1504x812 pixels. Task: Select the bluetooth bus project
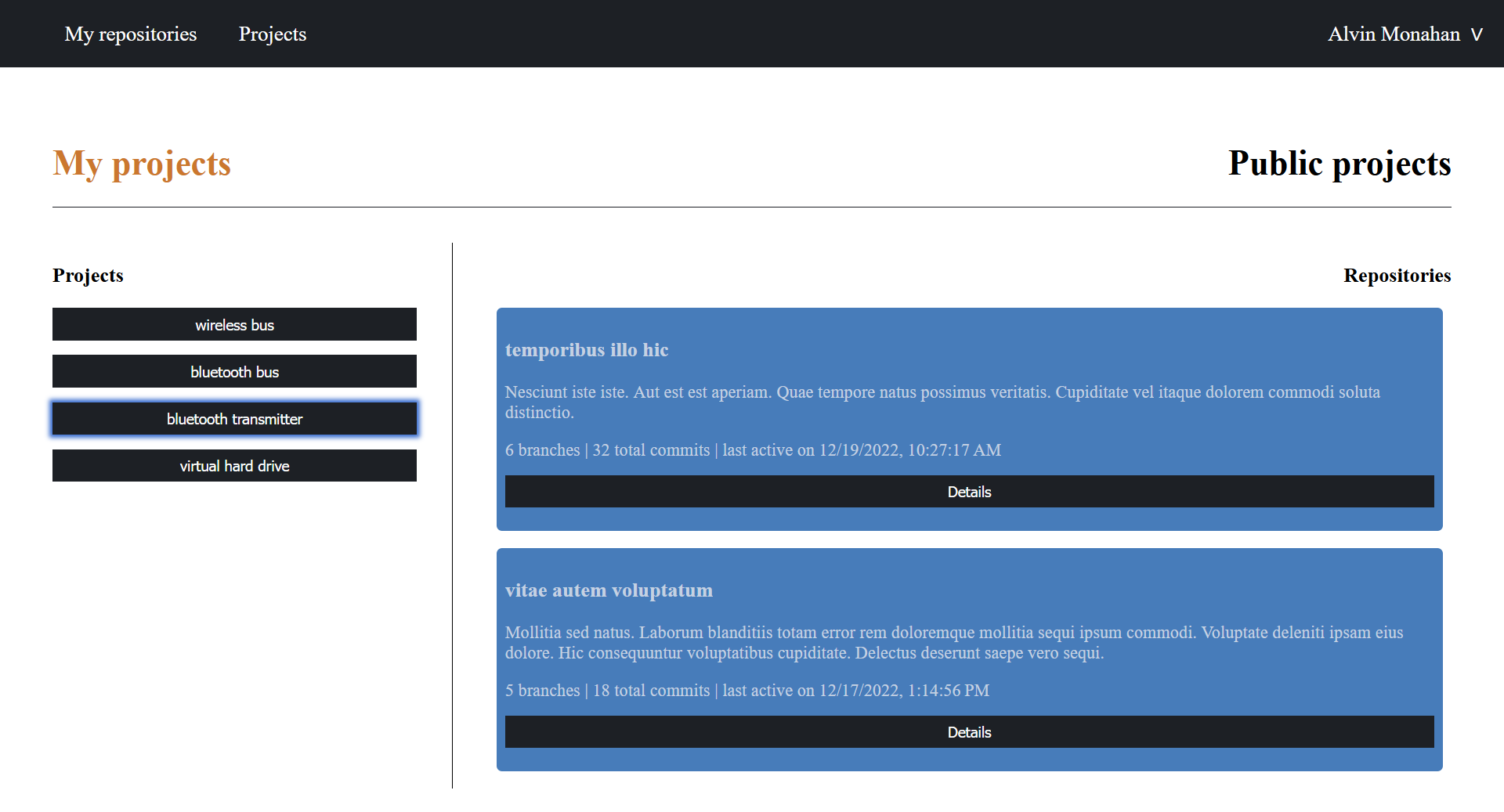[x=234, y=371]
